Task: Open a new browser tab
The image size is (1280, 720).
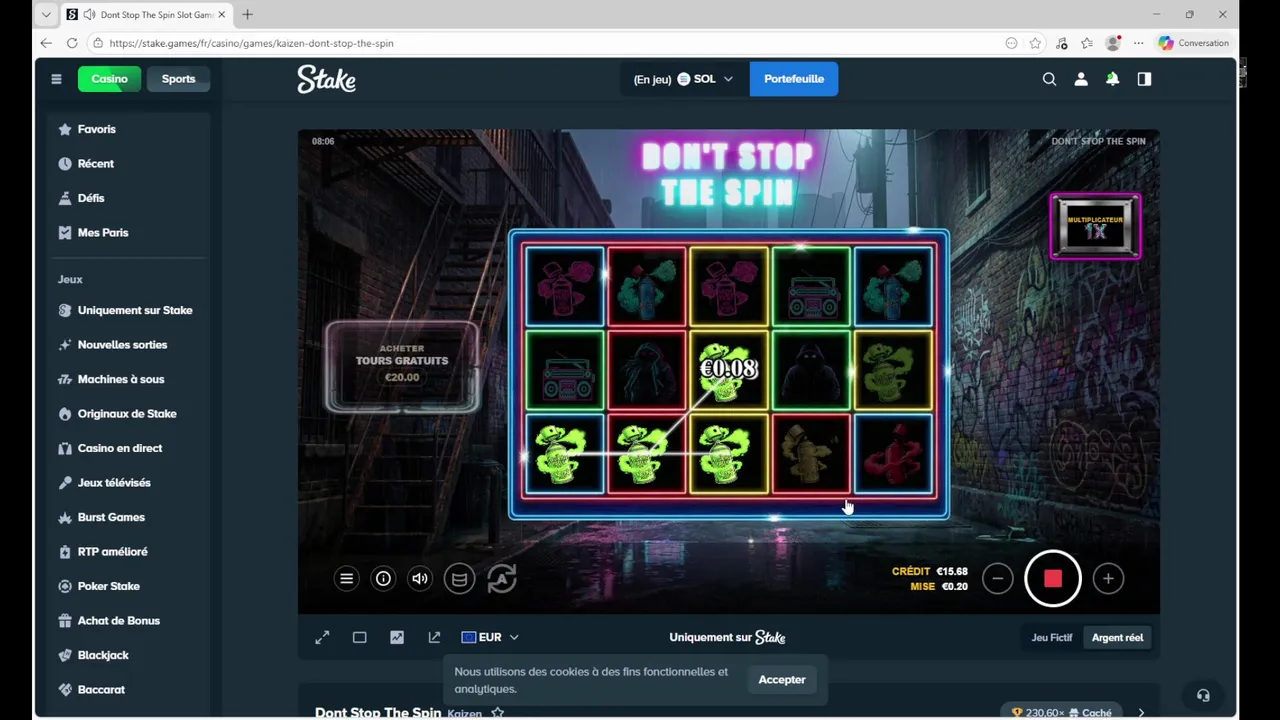Action: (247, 14)
